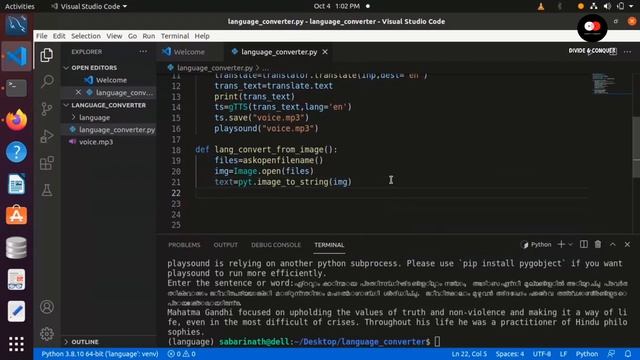
Task: Open the database application from the dock
Action: (16, 247)
